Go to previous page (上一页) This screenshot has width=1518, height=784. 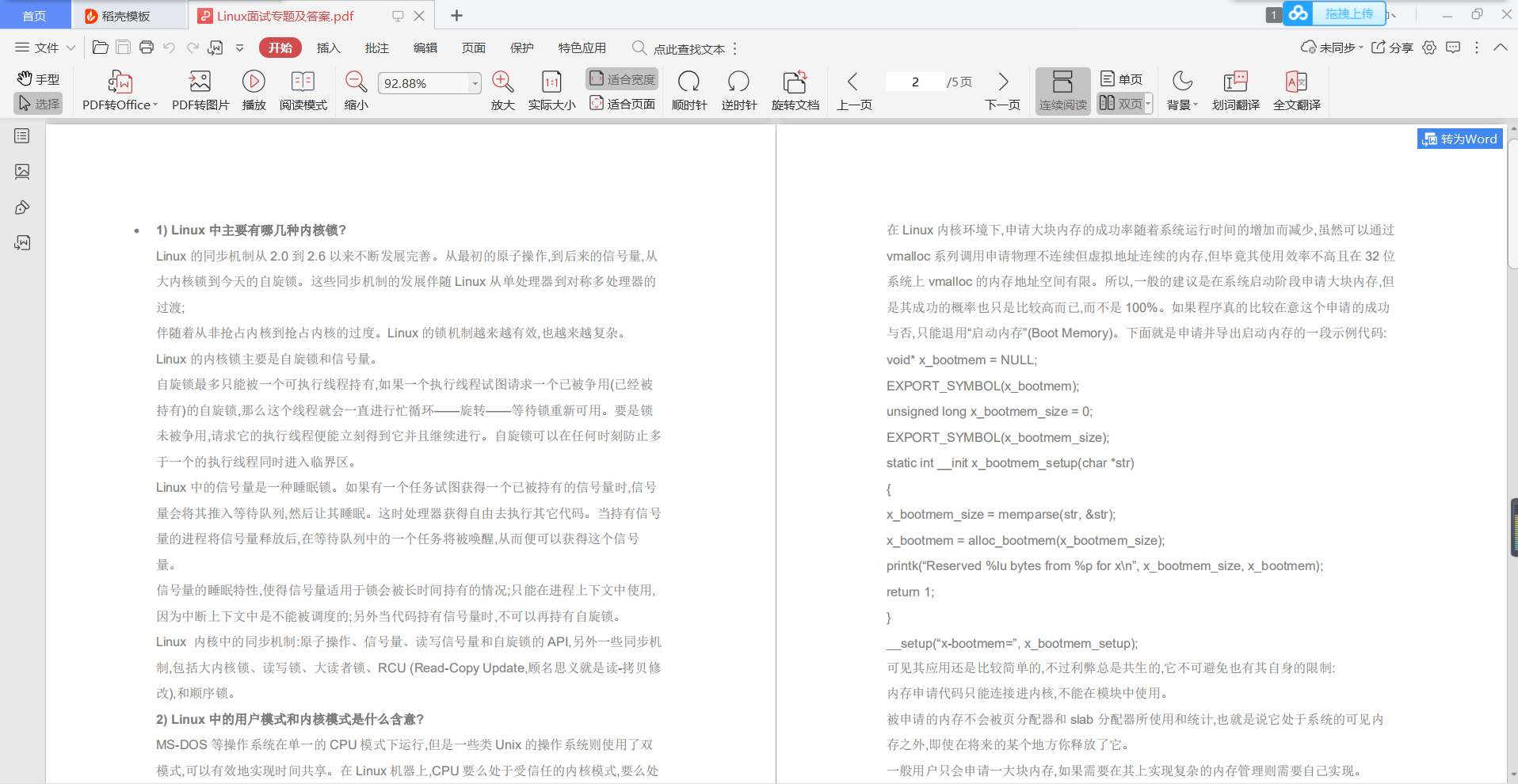854,91
